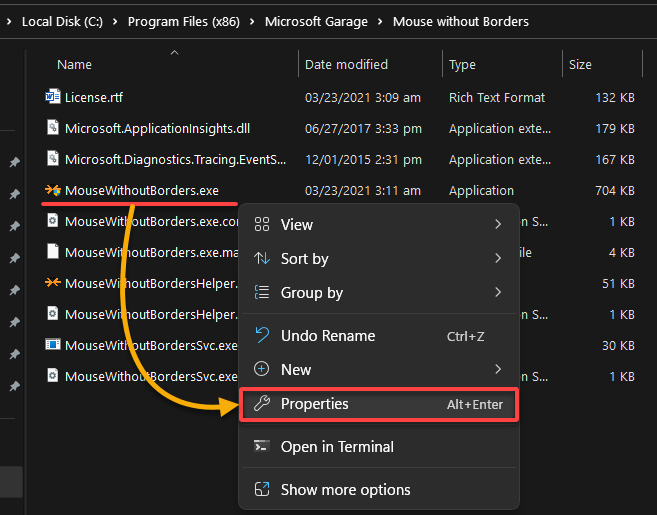Click the Alt+Enter shortcut label

(475, 404)
